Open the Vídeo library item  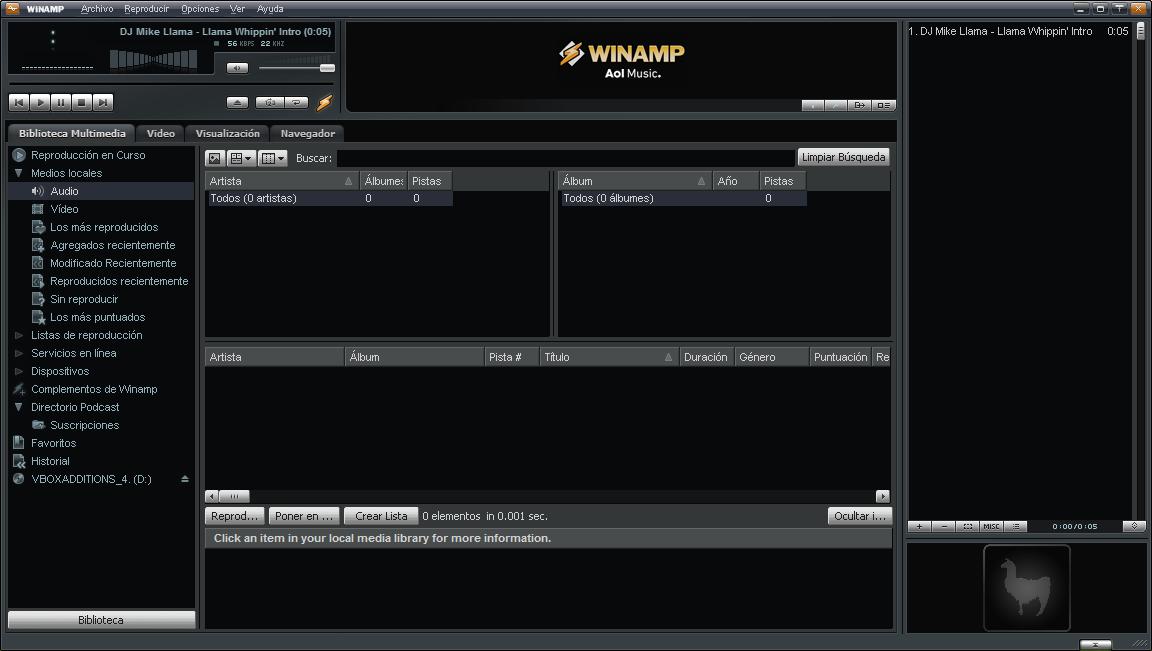(64, 209)
